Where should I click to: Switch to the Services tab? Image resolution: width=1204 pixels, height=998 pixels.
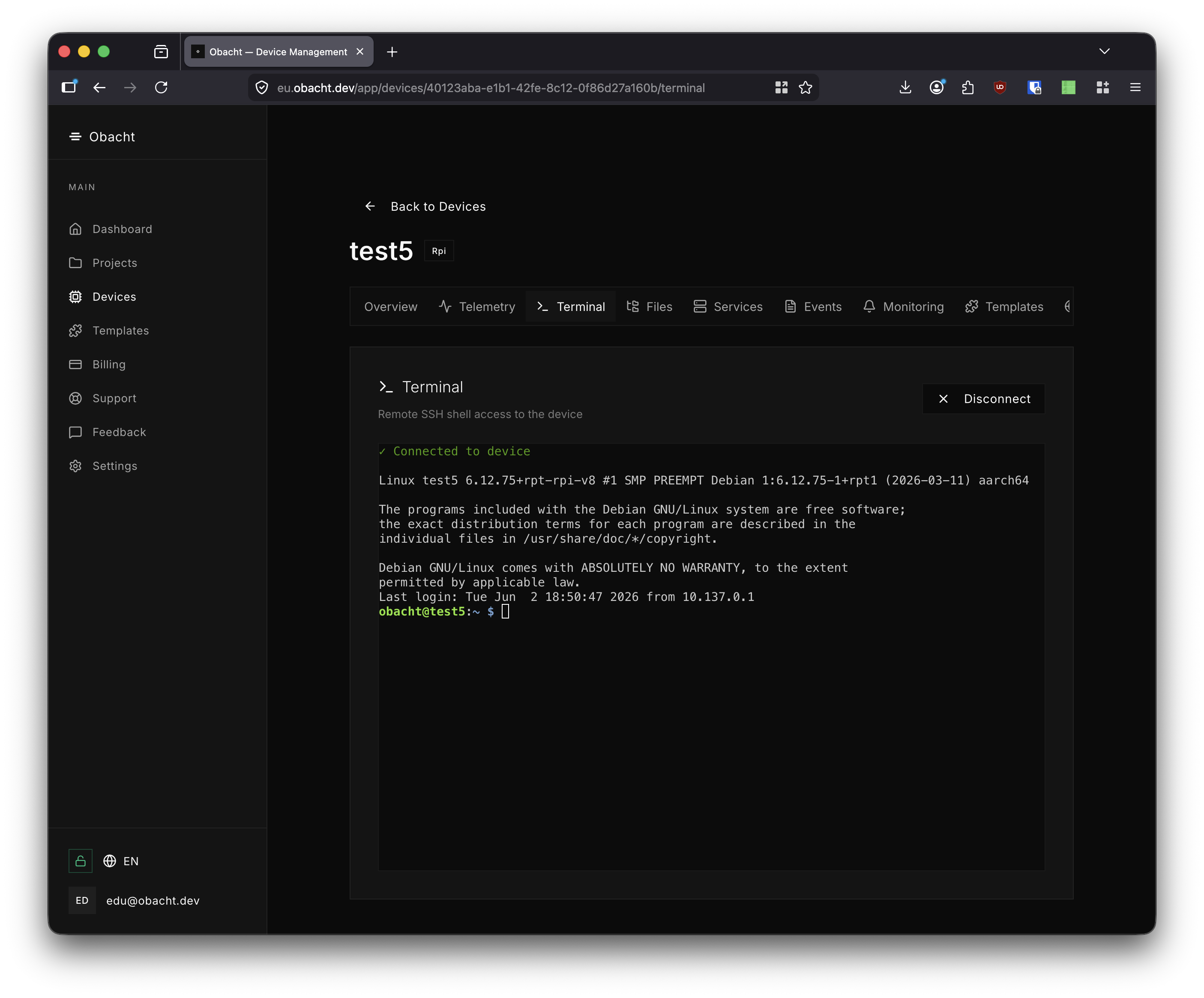point(728,307)
